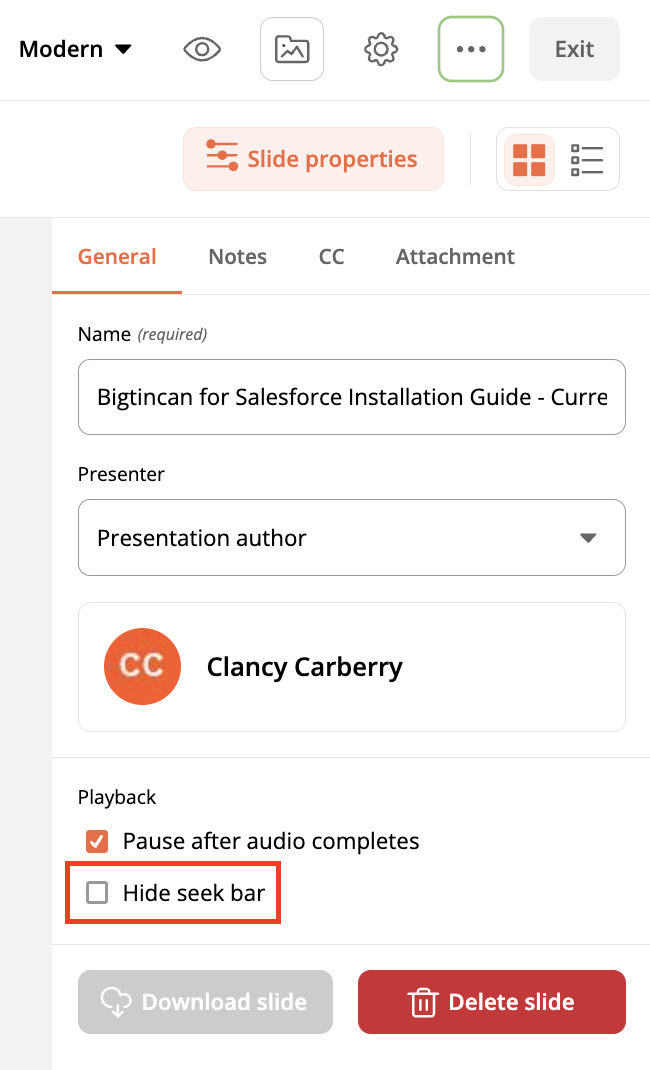The height and width of the screenshot is (1070, 650).
Task: Click the Slide properties button
Action: click(x=313, y=159)
